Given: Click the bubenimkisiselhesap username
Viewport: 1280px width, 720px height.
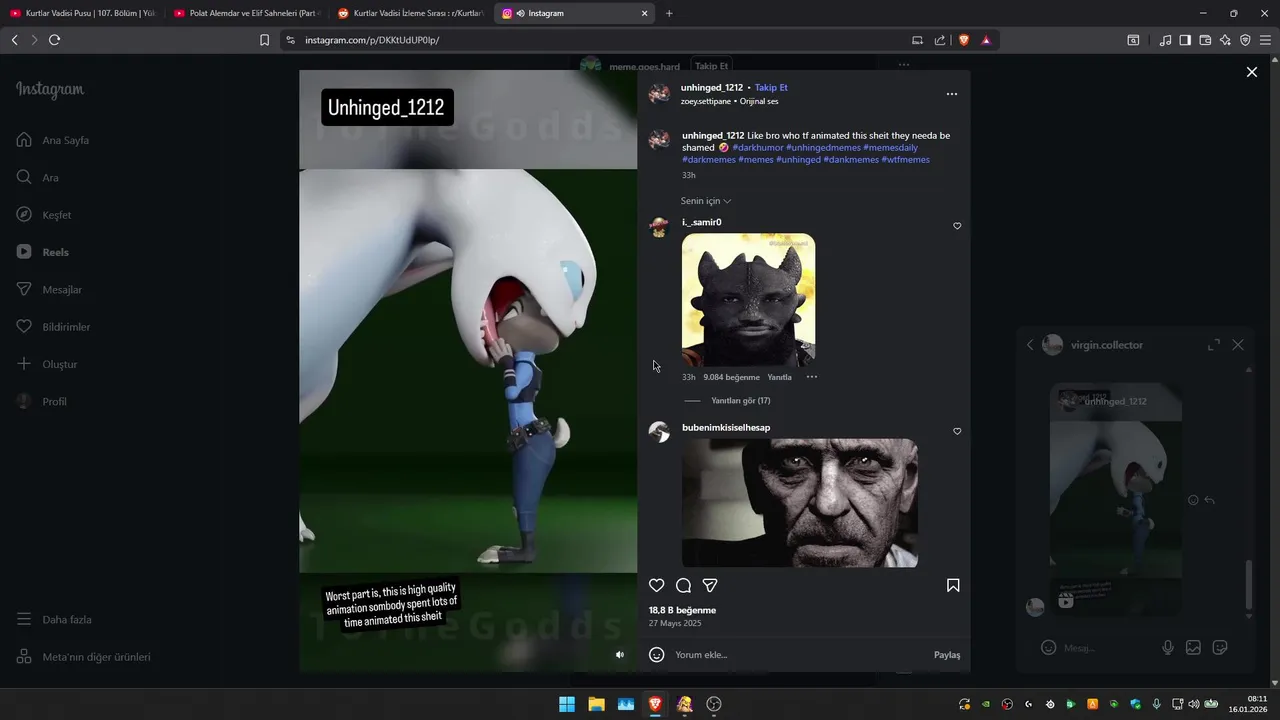Looking at the screenshot, I should pyautogui.click(x=726, y=428).
